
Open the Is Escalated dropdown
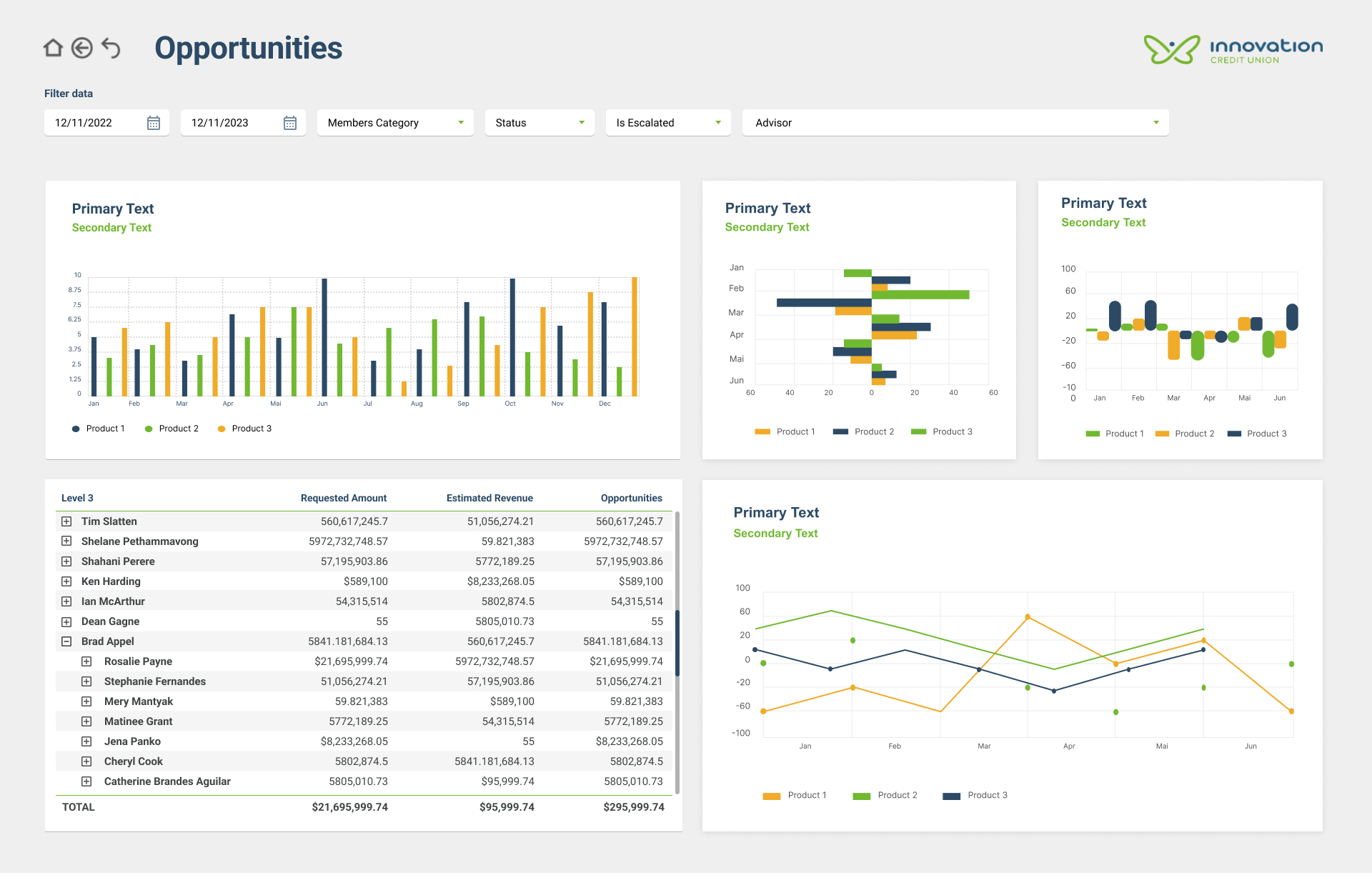pyautogui.click(x=668, y=123)
